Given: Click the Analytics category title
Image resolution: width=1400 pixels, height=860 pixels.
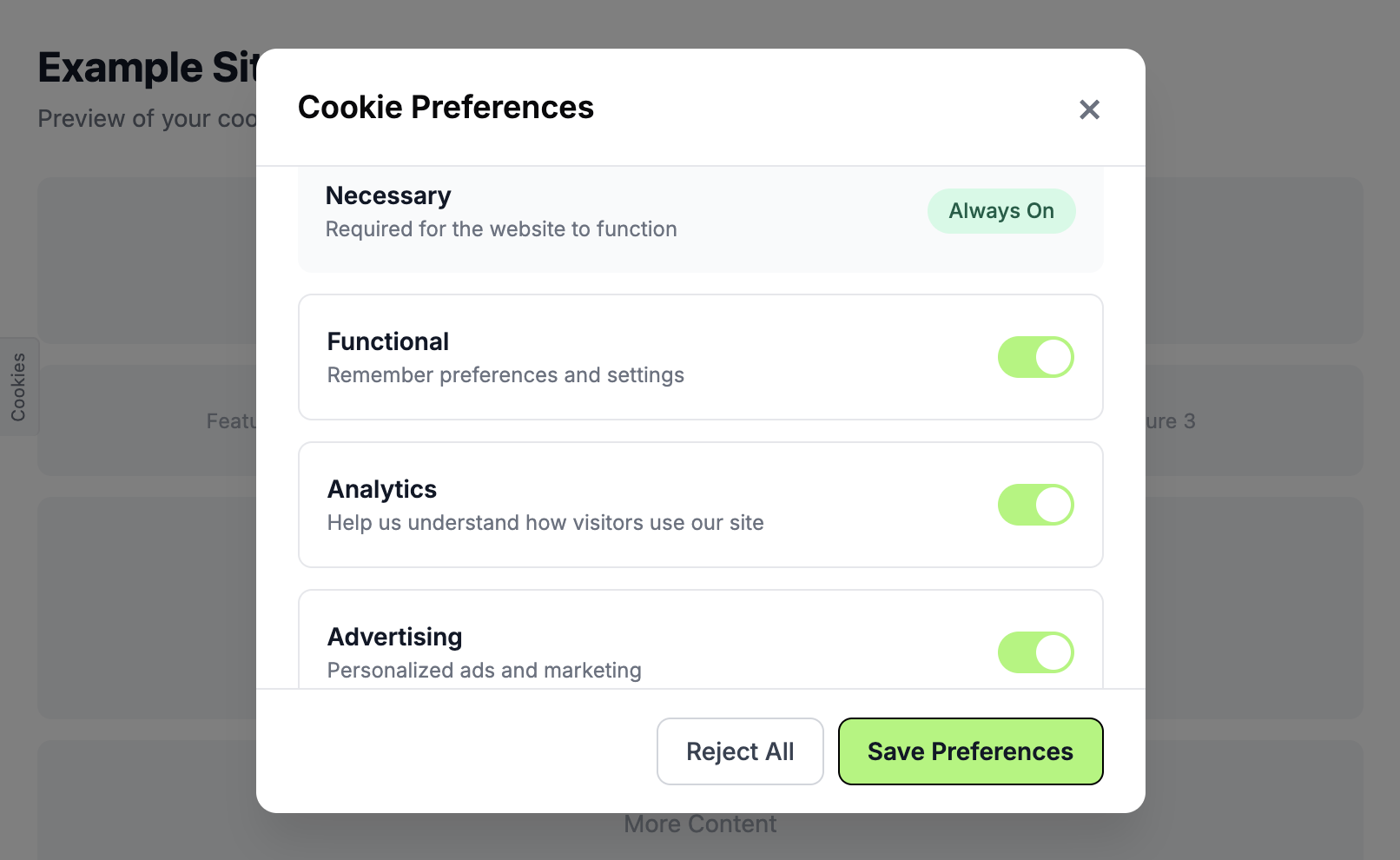Looking at the screenshot, I should point(382,490).
